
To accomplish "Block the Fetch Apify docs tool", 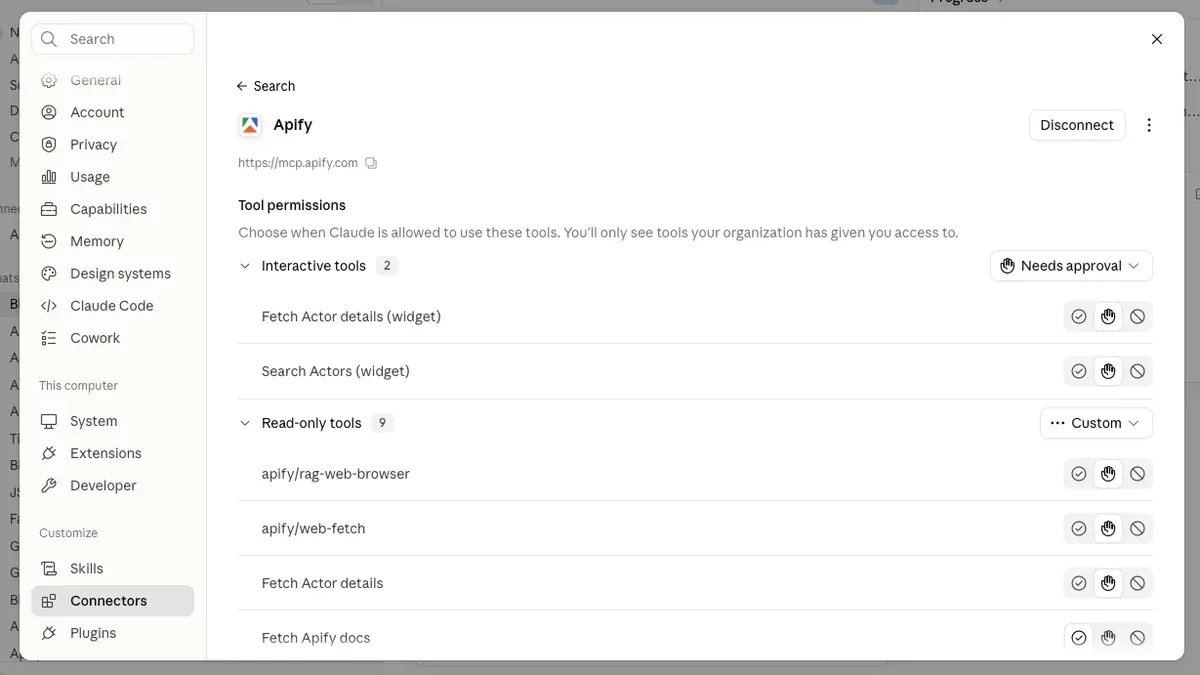I will (x=1137, y=637).
